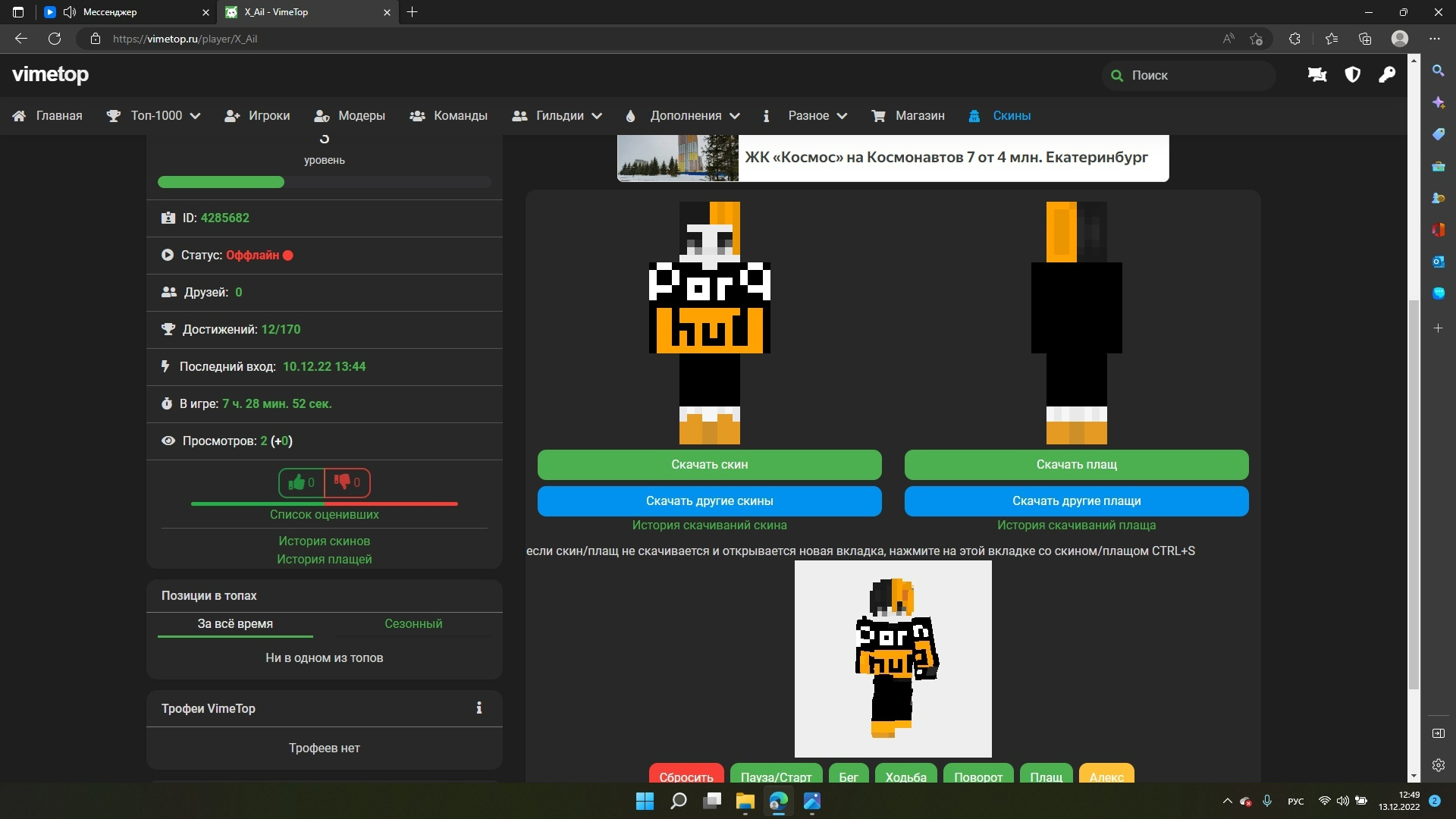Click the level progress bar
Viewport: 1456px width, 819px height.
tap(324, 182)
